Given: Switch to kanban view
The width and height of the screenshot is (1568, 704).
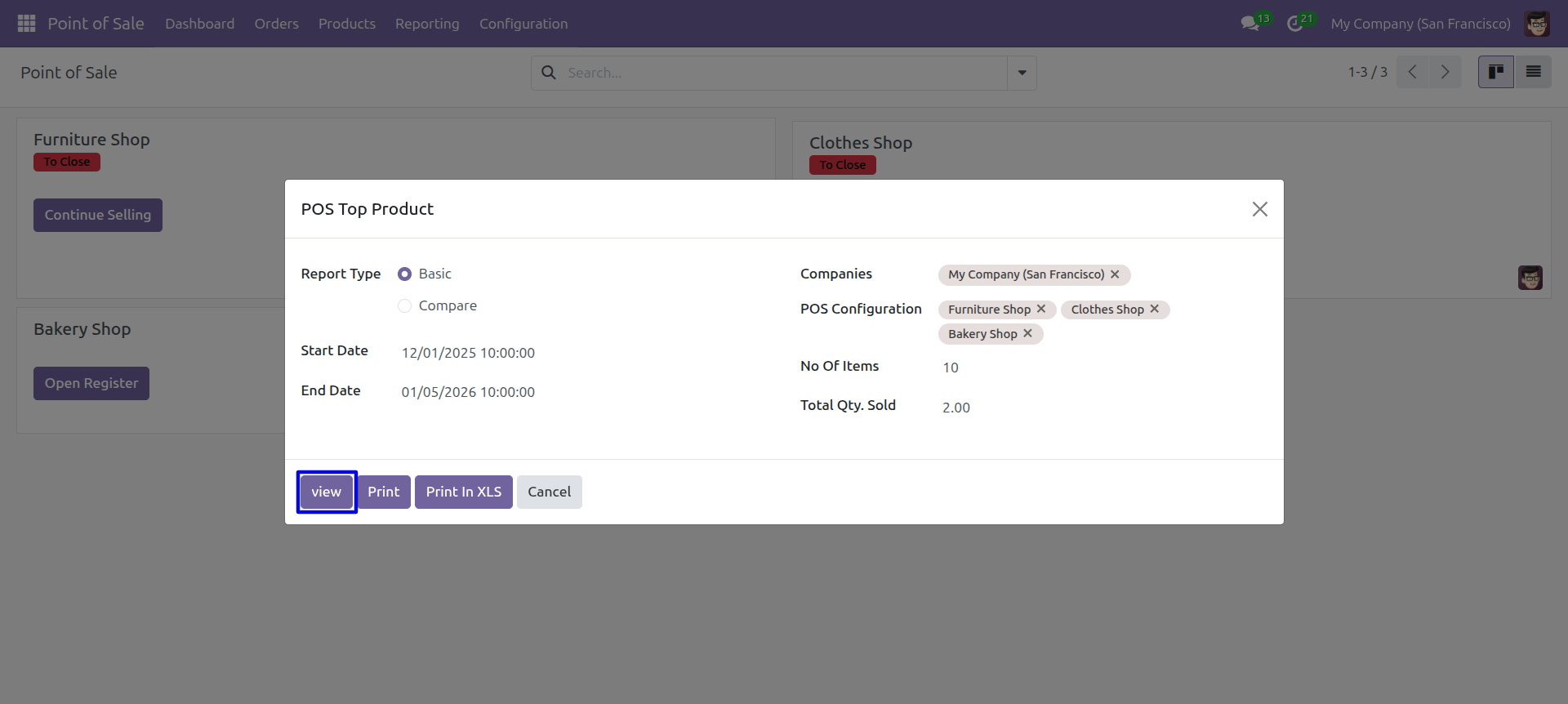Looking at the screenshot, I should [1496, 72].
